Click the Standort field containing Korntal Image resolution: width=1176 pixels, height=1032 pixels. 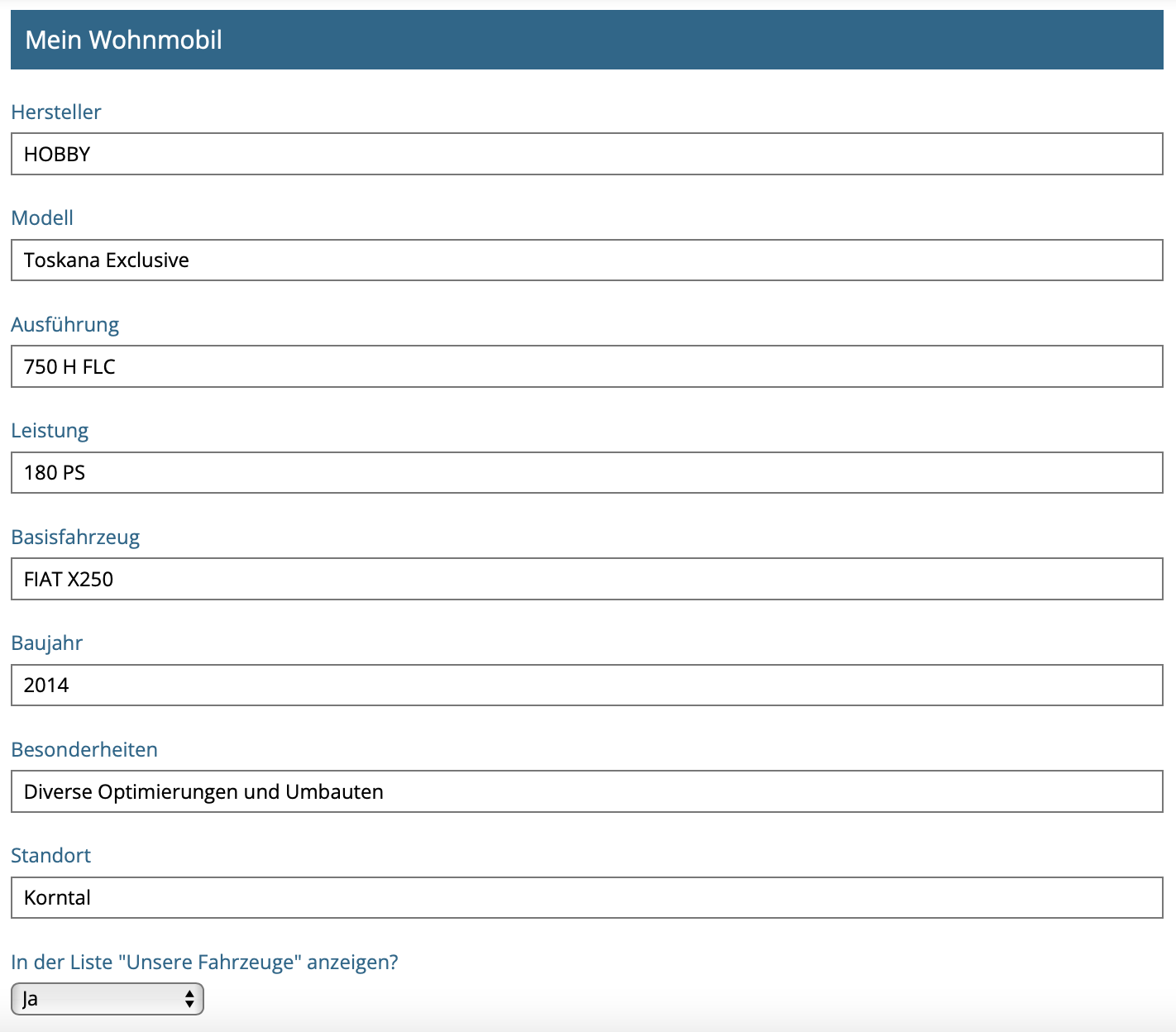[586, 898]
